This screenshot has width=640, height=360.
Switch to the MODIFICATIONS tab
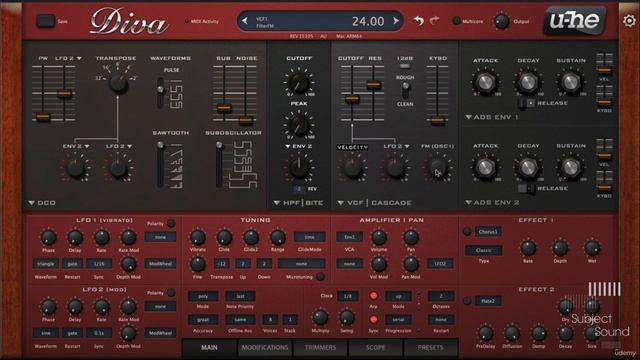point(265,348)
